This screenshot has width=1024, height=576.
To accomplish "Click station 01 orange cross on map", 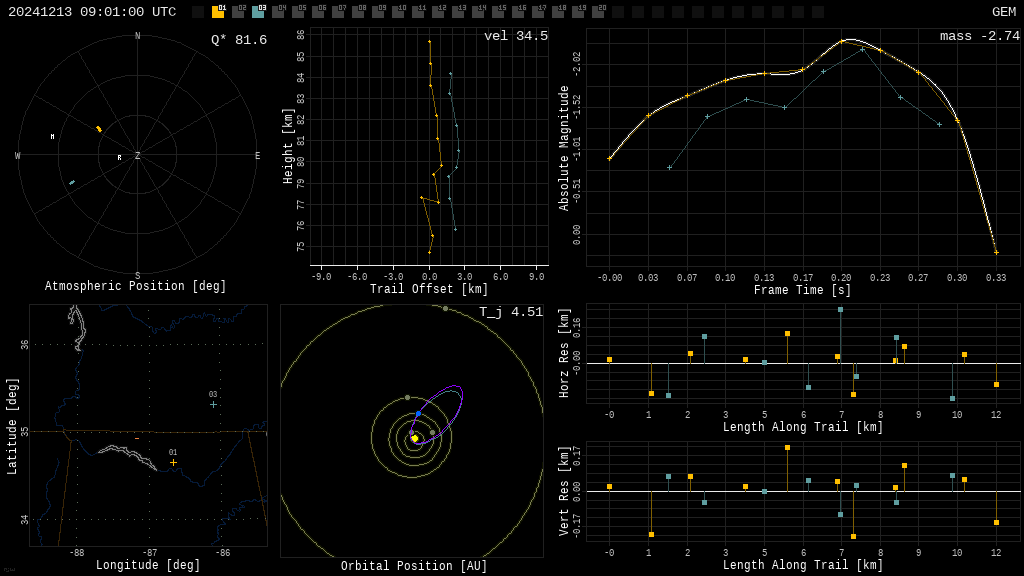I will click(173, 462).
